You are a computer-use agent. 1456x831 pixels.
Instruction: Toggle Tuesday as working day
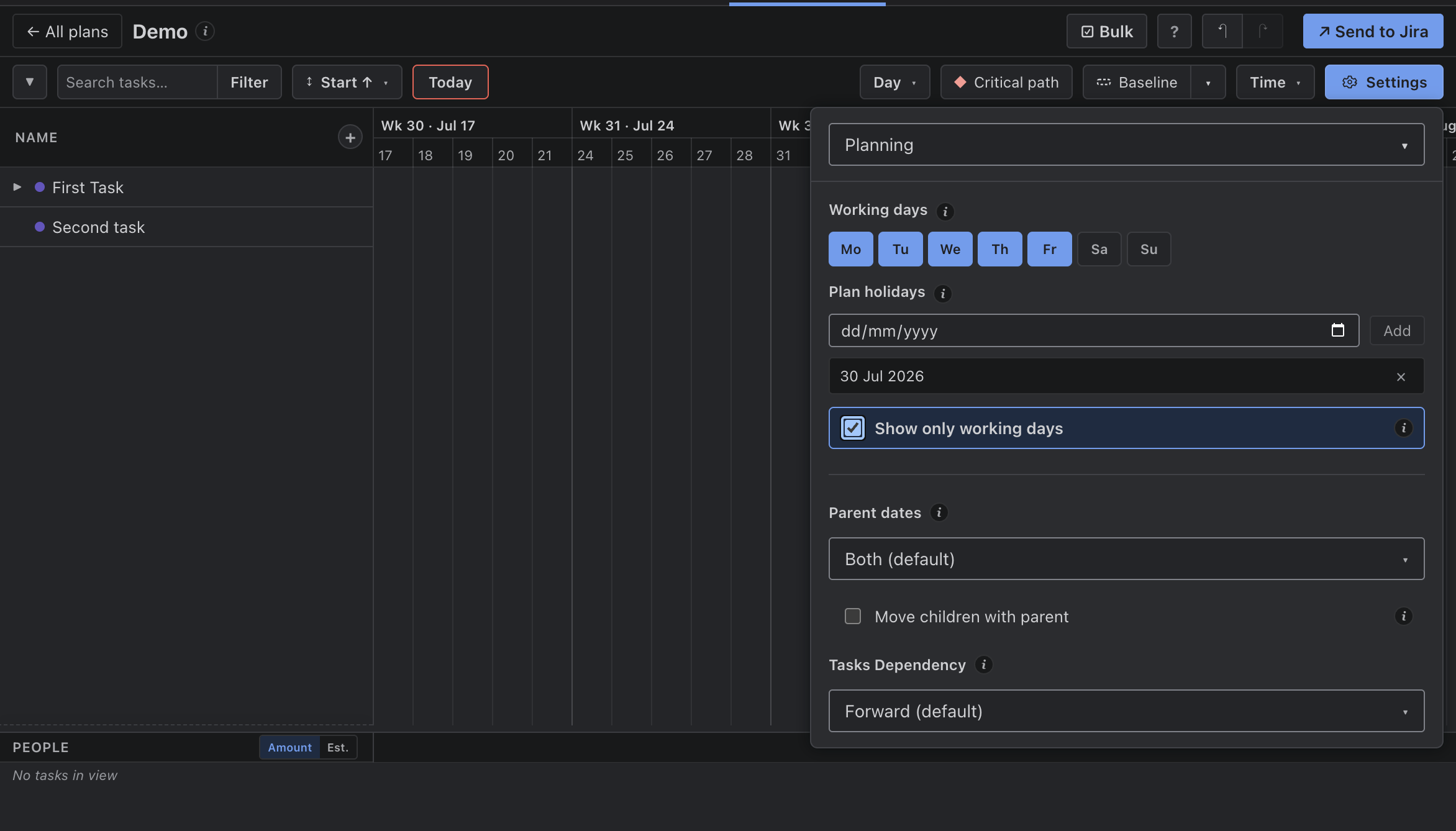[x=901, y=249]
